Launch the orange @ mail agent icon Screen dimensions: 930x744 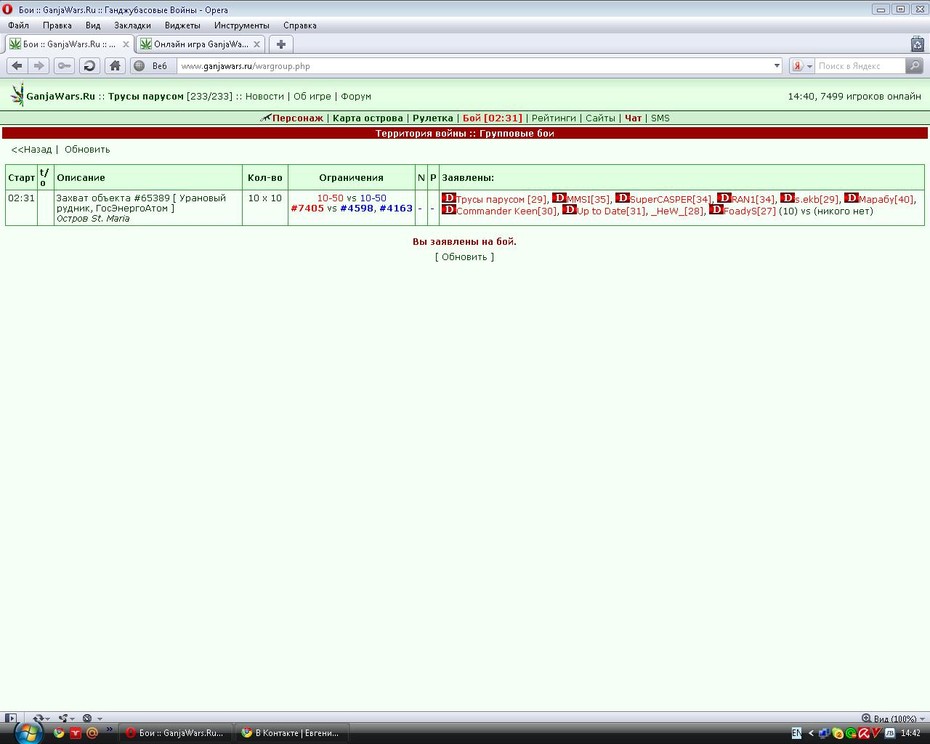(x=92, y=733)
